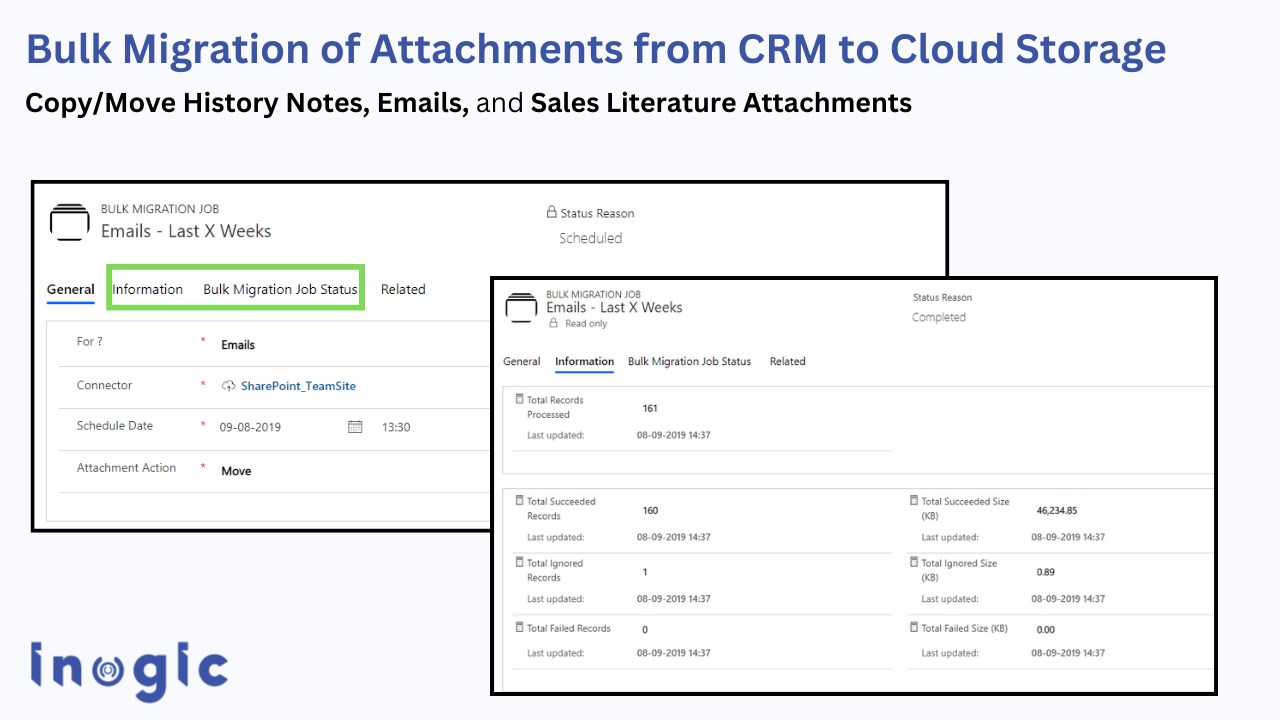Click the Total Succeeded Records value 160
This screenshot has height=720, width=1280.
[650, 510]
